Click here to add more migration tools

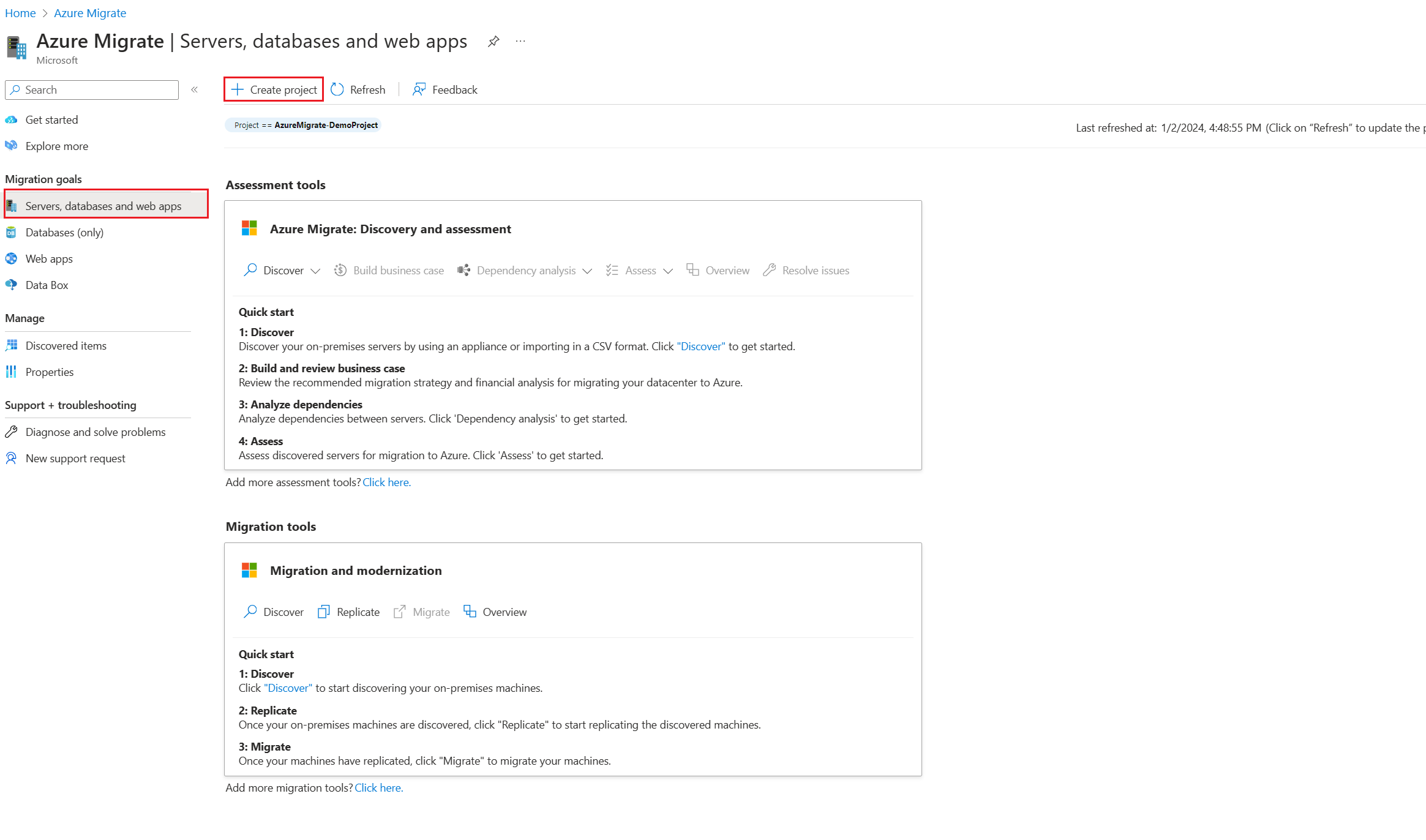click(379, 787)
